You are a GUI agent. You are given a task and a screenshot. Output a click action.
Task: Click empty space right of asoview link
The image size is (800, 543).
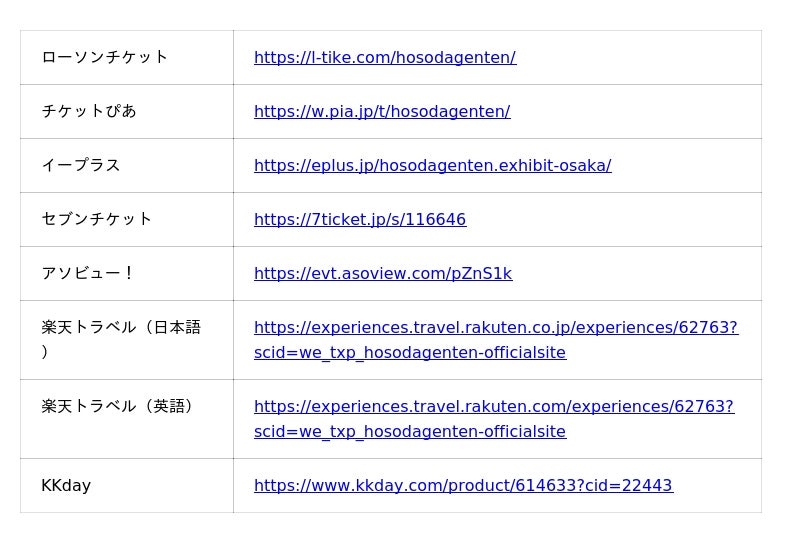point(637,274)
